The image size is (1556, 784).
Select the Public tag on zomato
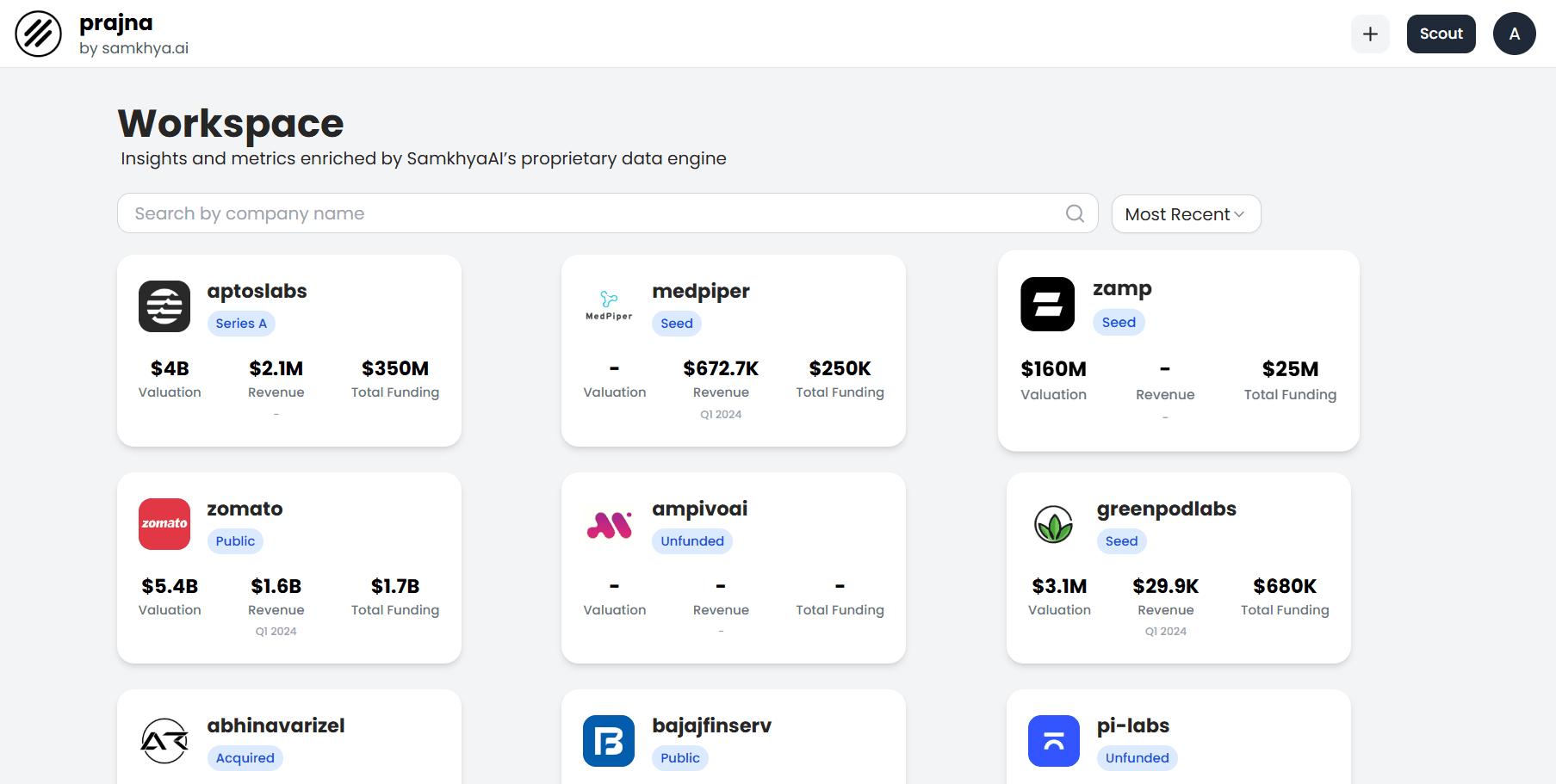click(x=235, y=541)
